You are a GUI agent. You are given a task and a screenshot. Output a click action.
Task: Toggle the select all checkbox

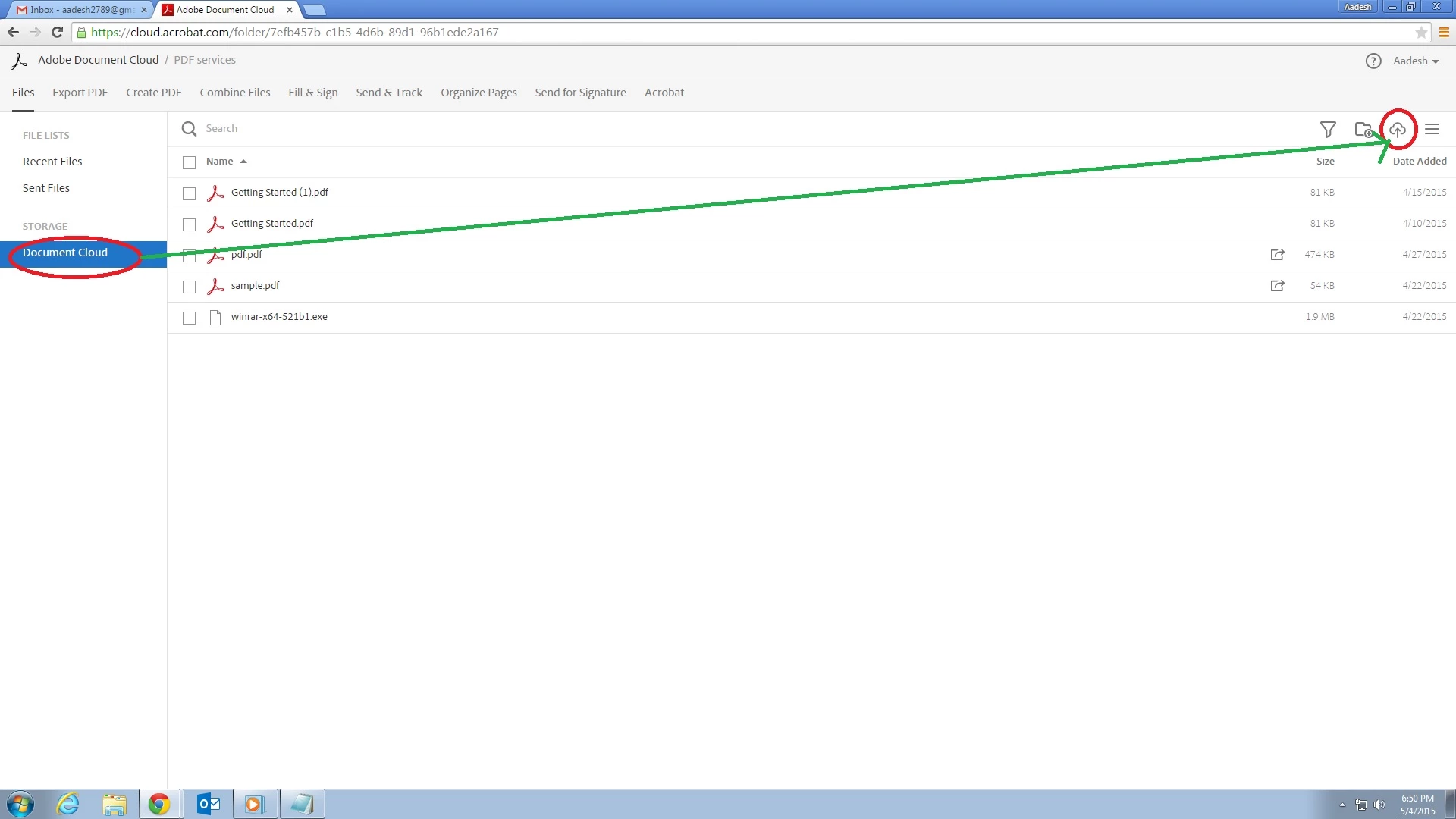click(x=190, y=162)
